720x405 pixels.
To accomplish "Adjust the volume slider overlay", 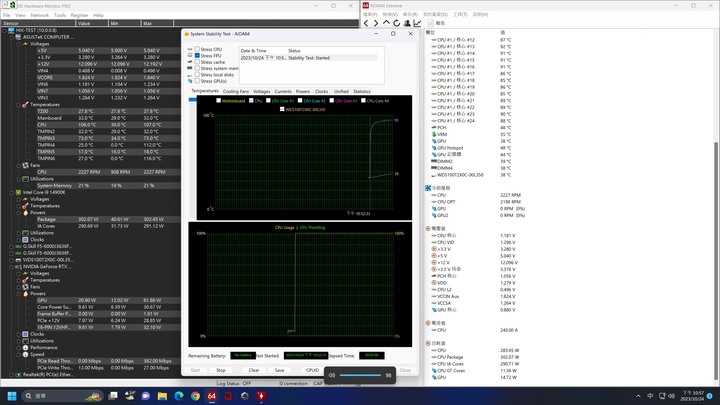I will pos(360,375).
